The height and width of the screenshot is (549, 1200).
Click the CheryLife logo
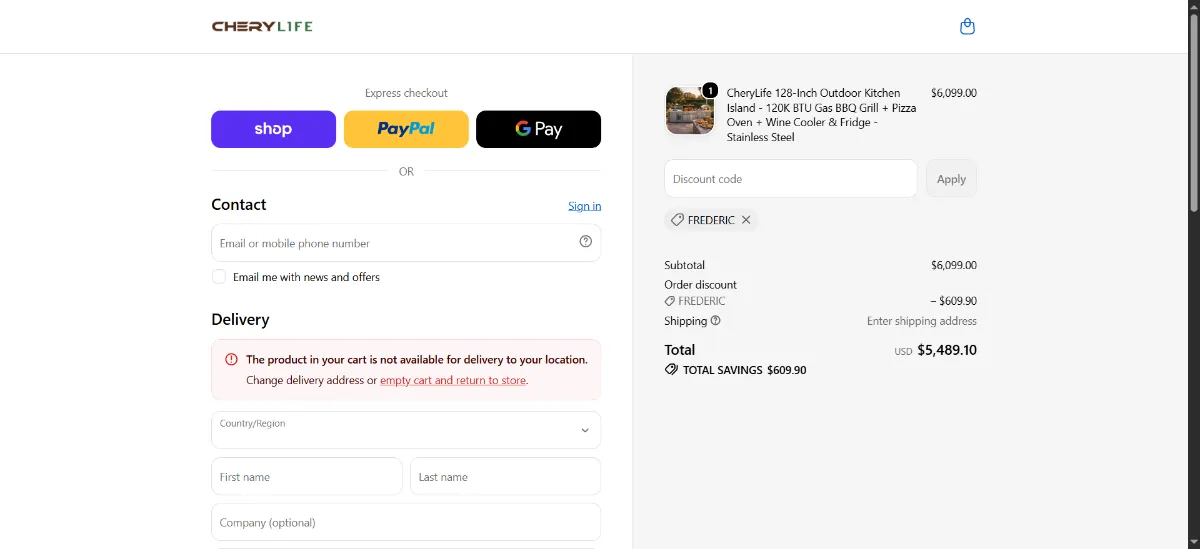point(262,26)
